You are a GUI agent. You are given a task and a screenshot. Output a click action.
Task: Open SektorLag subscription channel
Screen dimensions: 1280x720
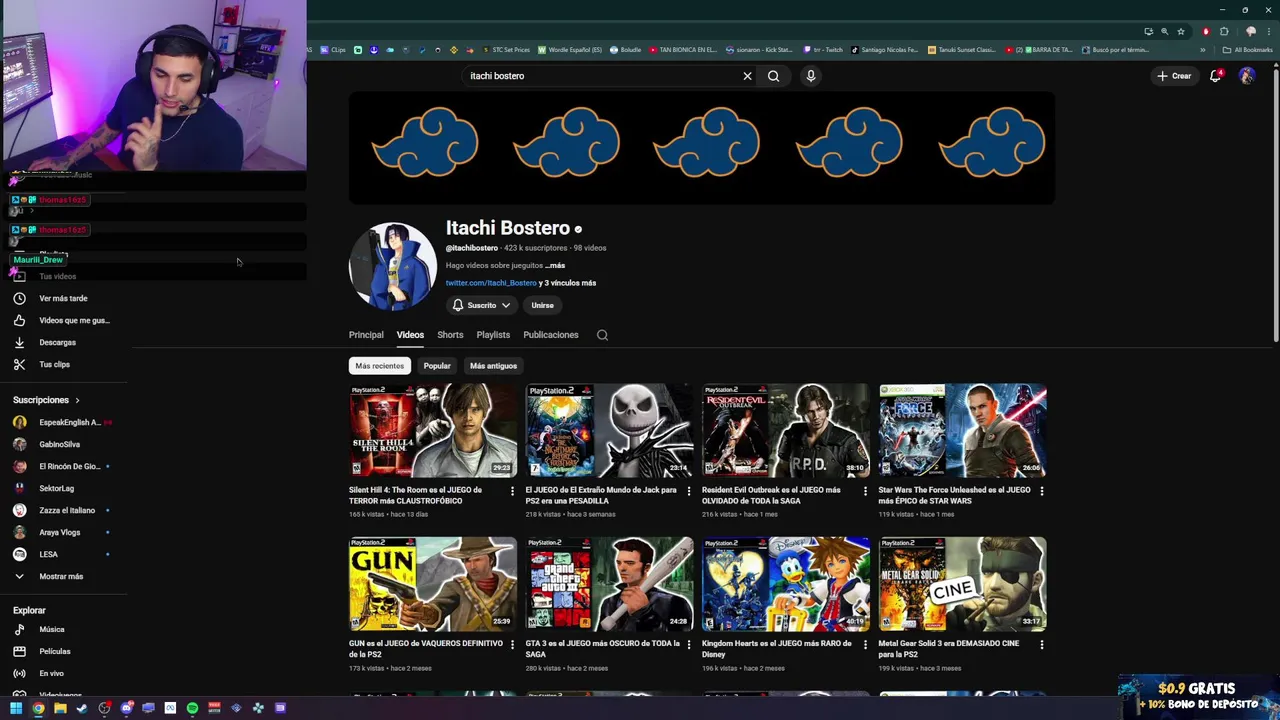point(45,488)
